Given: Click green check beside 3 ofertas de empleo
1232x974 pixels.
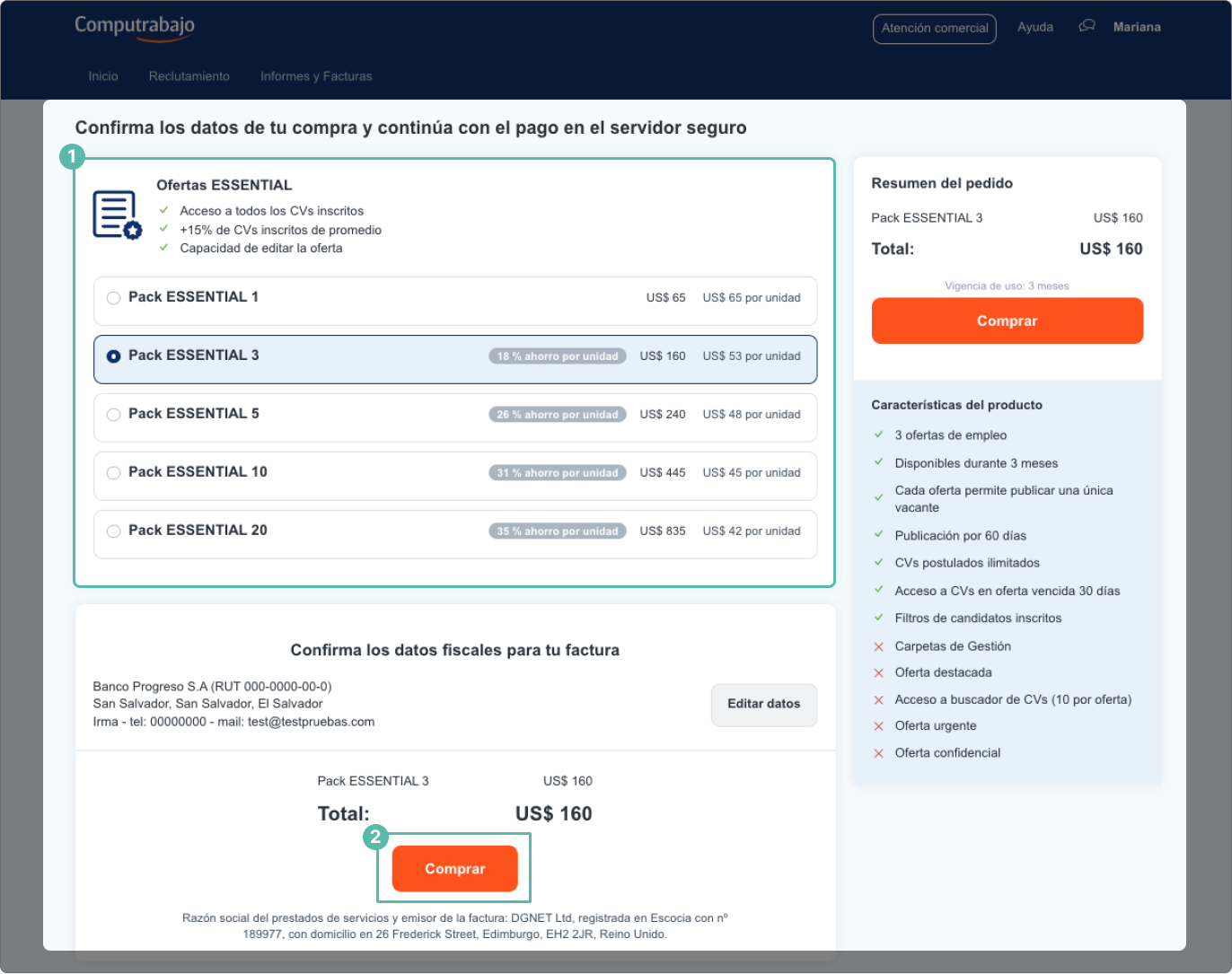Looking at the screenshot, I should 879,434.
